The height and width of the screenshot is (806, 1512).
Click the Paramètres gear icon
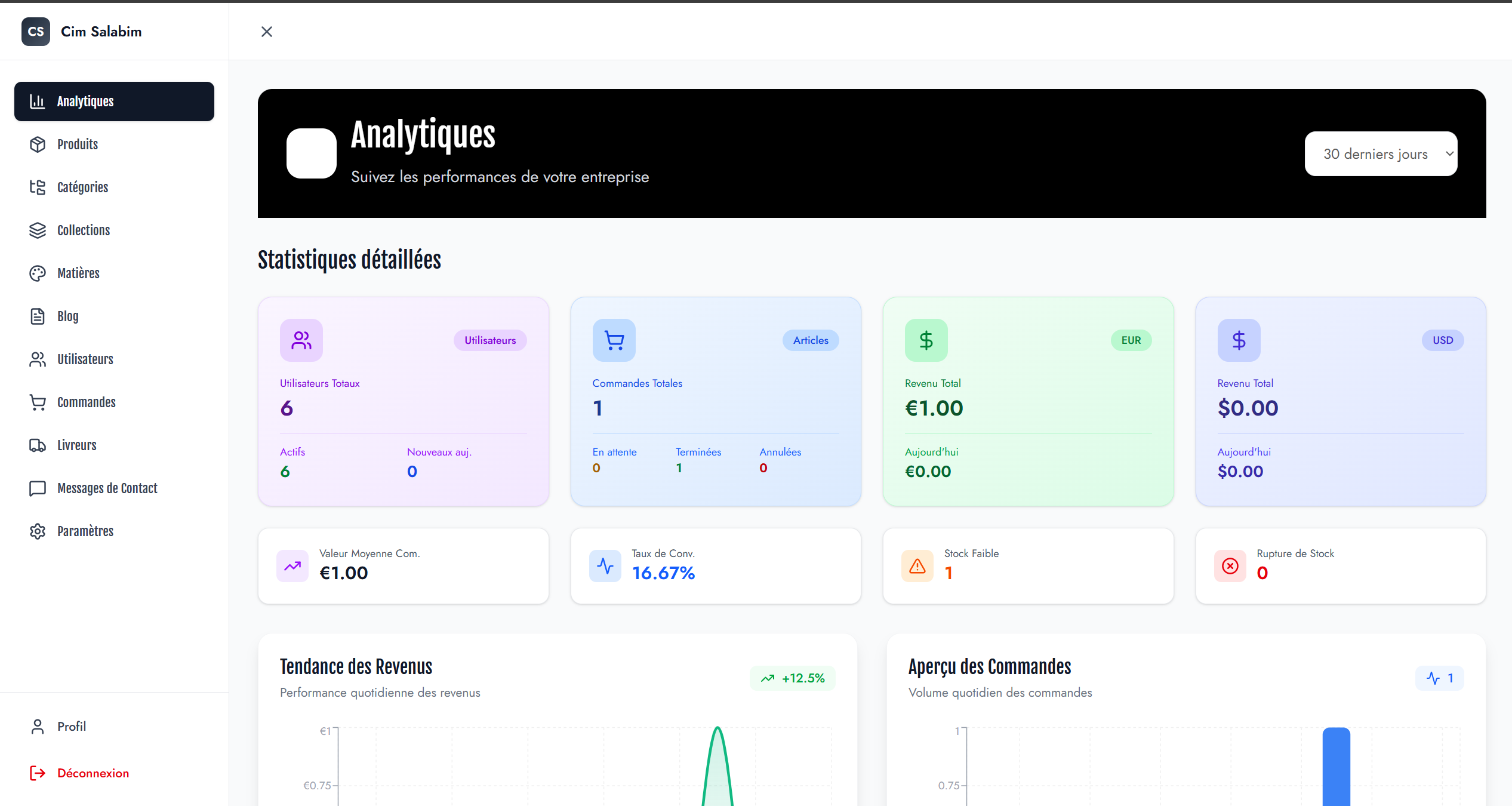[x=38, y=531]
